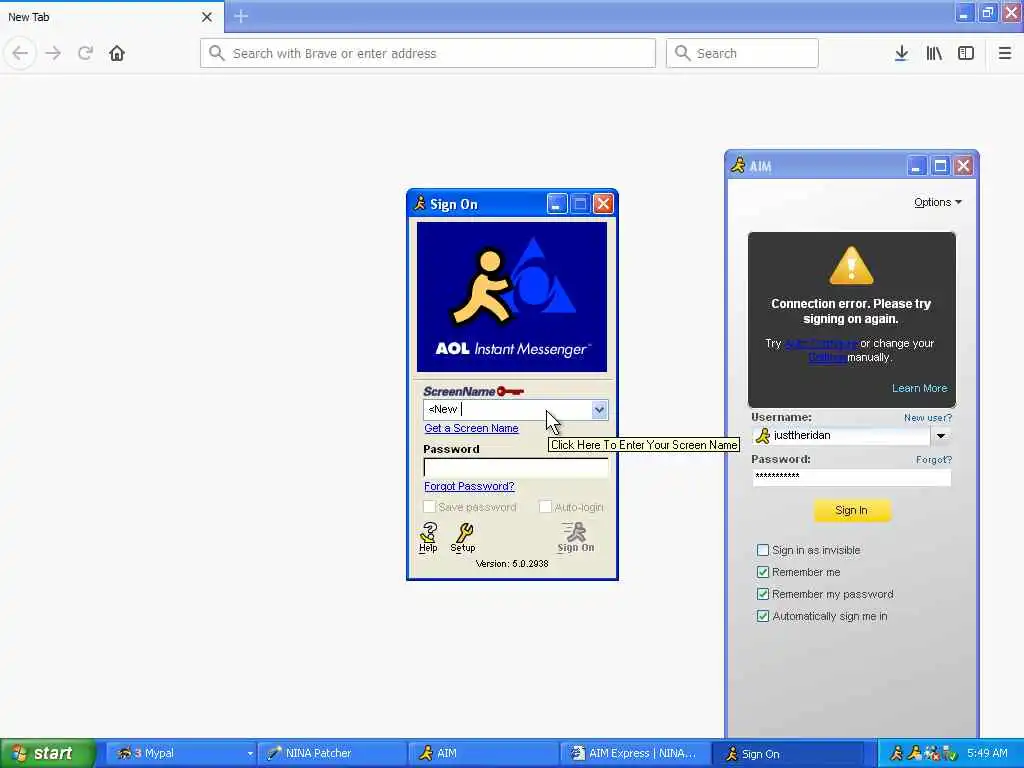1024x768 pixels.
Task: Close the New Tab tab
Action: (206, 17)
